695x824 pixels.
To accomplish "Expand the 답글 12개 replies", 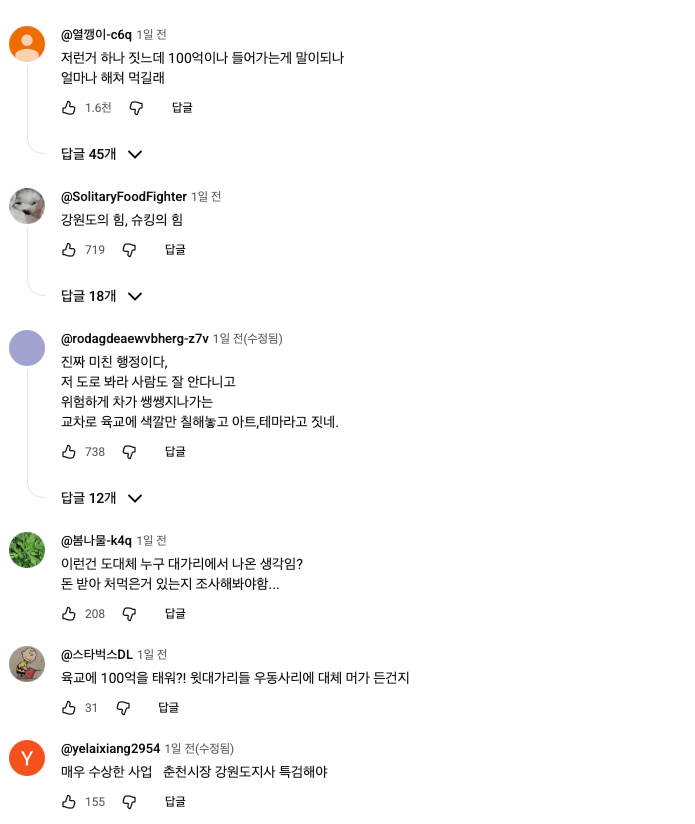I will [101, 498].
